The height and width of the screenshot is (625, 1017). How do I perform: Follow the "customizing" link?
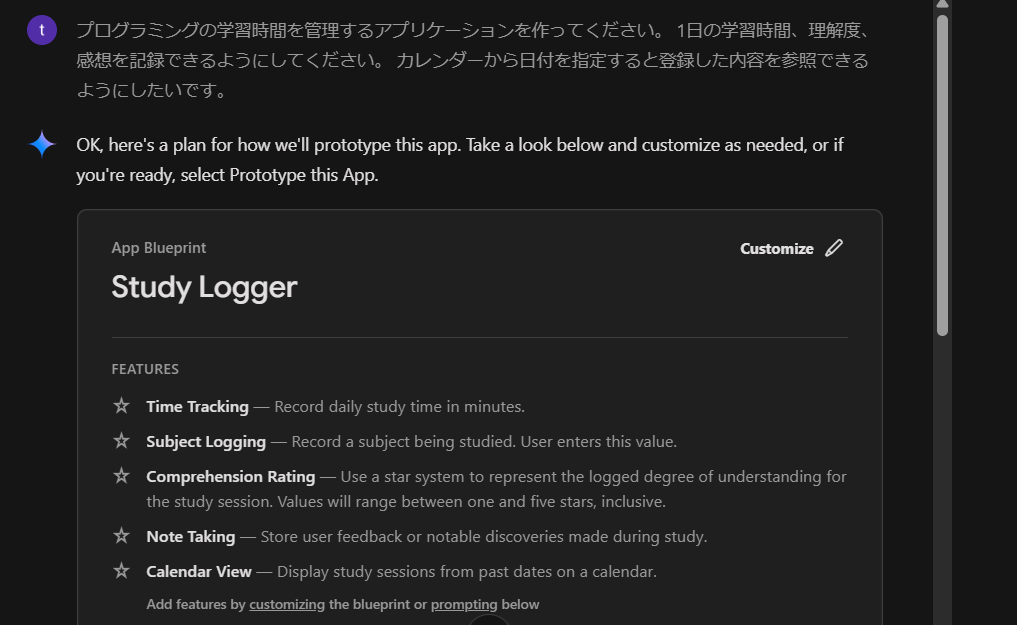[x=287, y=604]
